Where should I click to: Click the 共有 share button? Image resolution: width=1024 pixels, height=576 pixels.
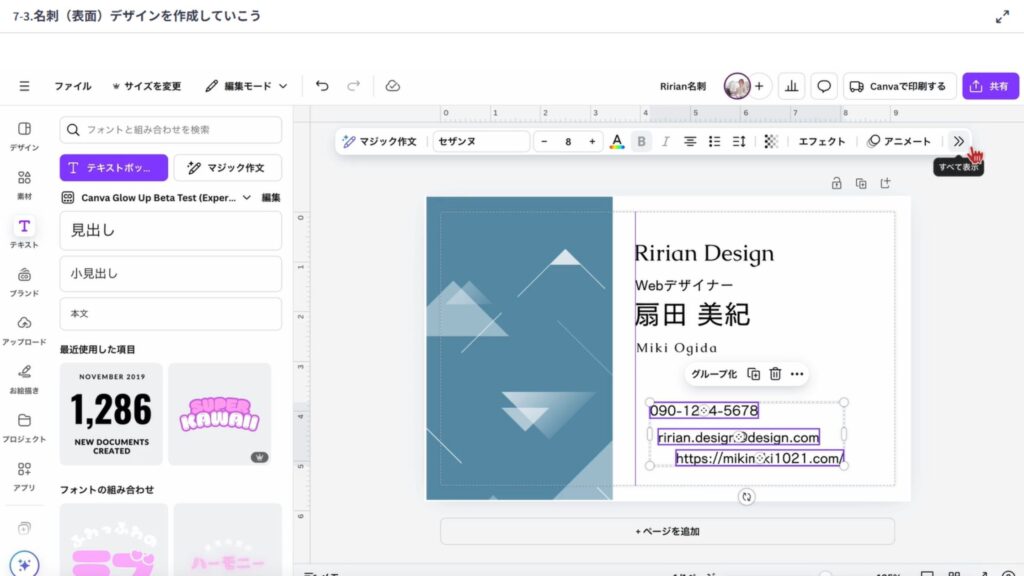[x=990, y=86]
